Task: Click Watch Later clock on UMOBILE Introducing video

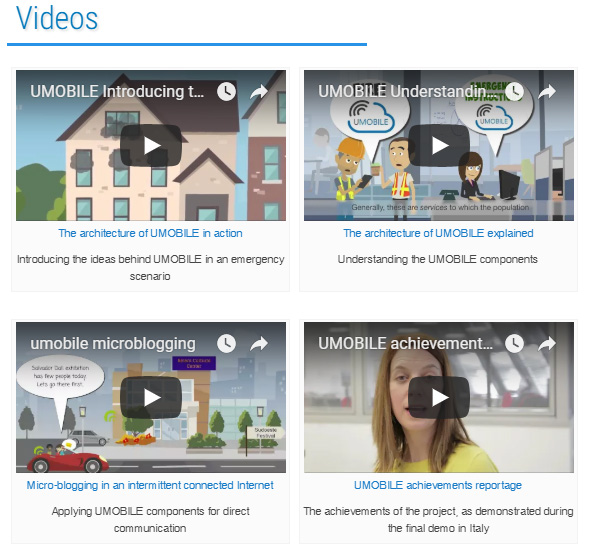Action: point(227,92)
